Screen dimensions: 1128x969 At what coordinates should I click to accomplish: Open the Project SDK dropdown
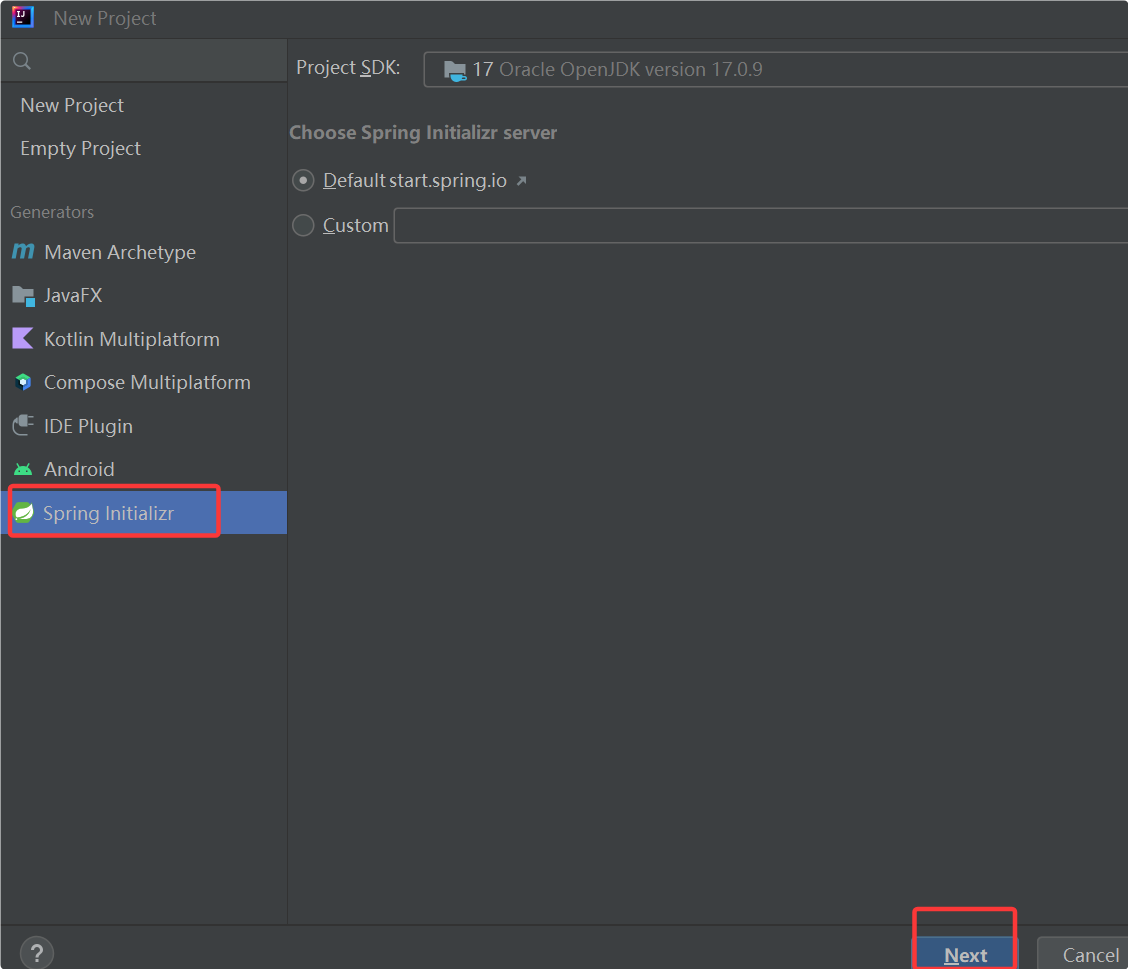(776, 70)
